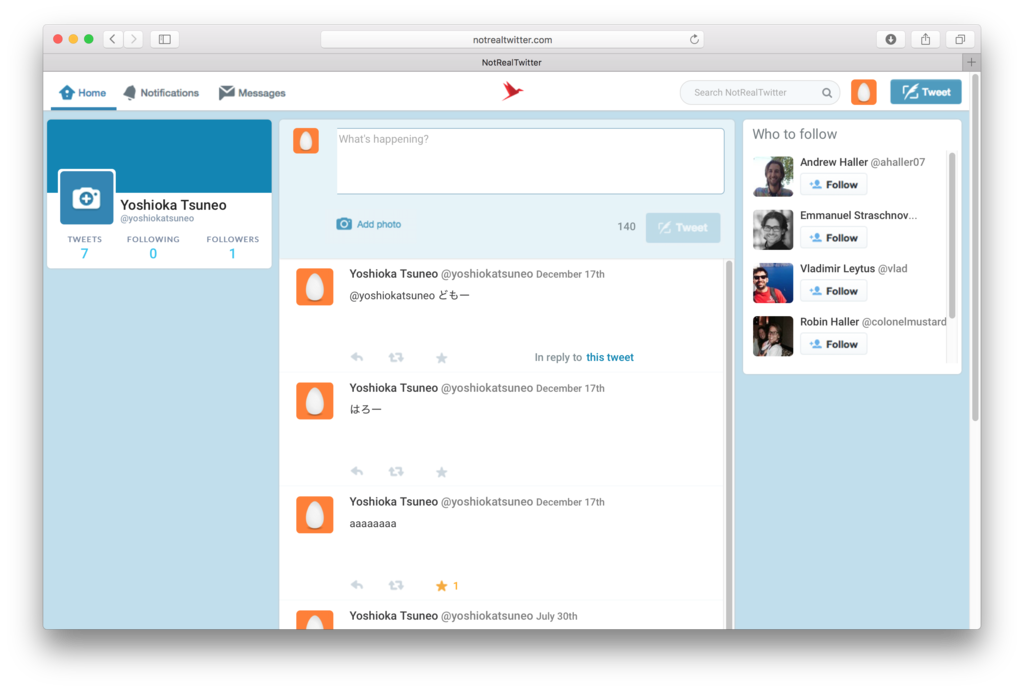Follow Emmanuel Straschnov
This screenshot has height=691, width=1024.
tap(834, 238)
